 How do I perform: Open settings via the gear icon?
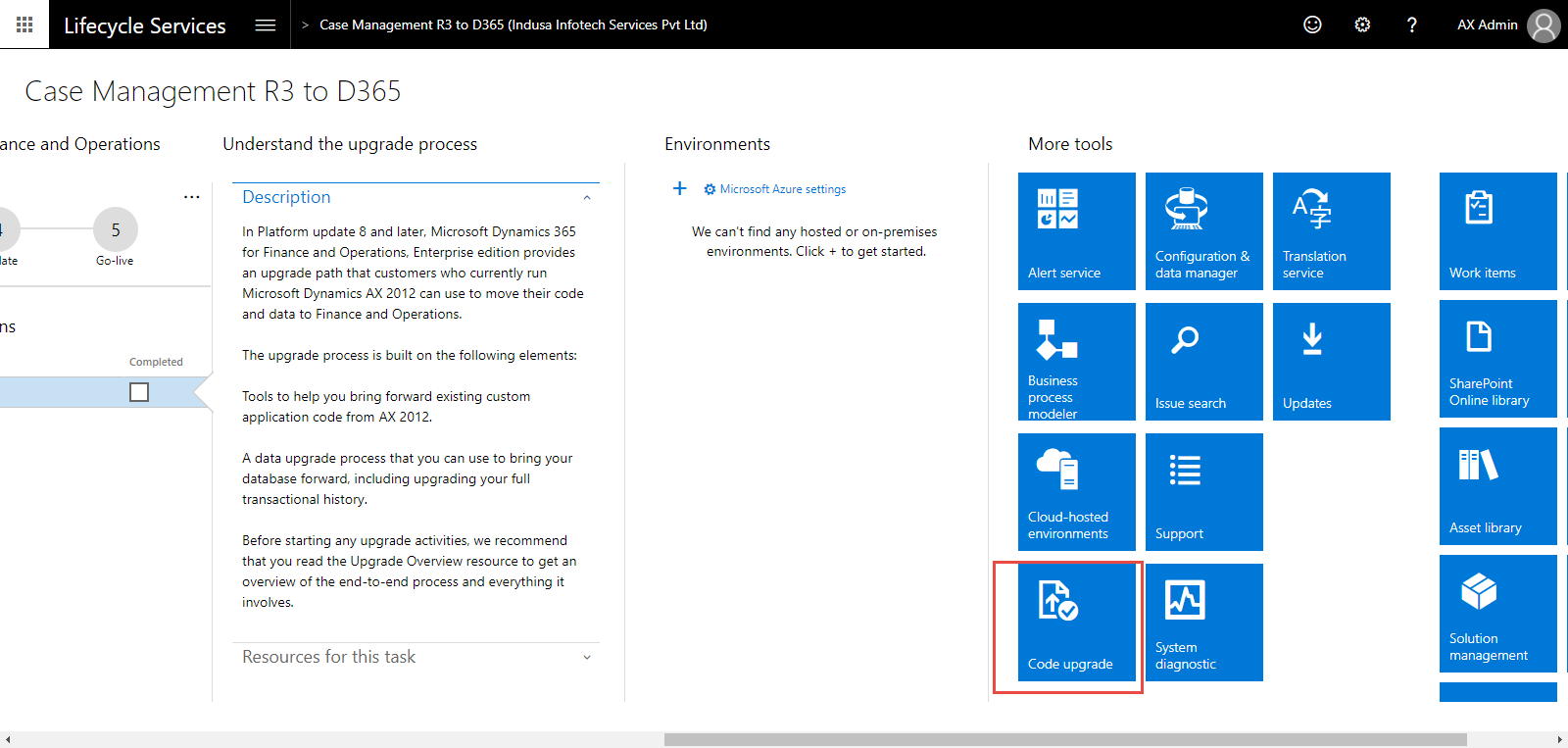pyautogui.click(x=1362, y=25)
